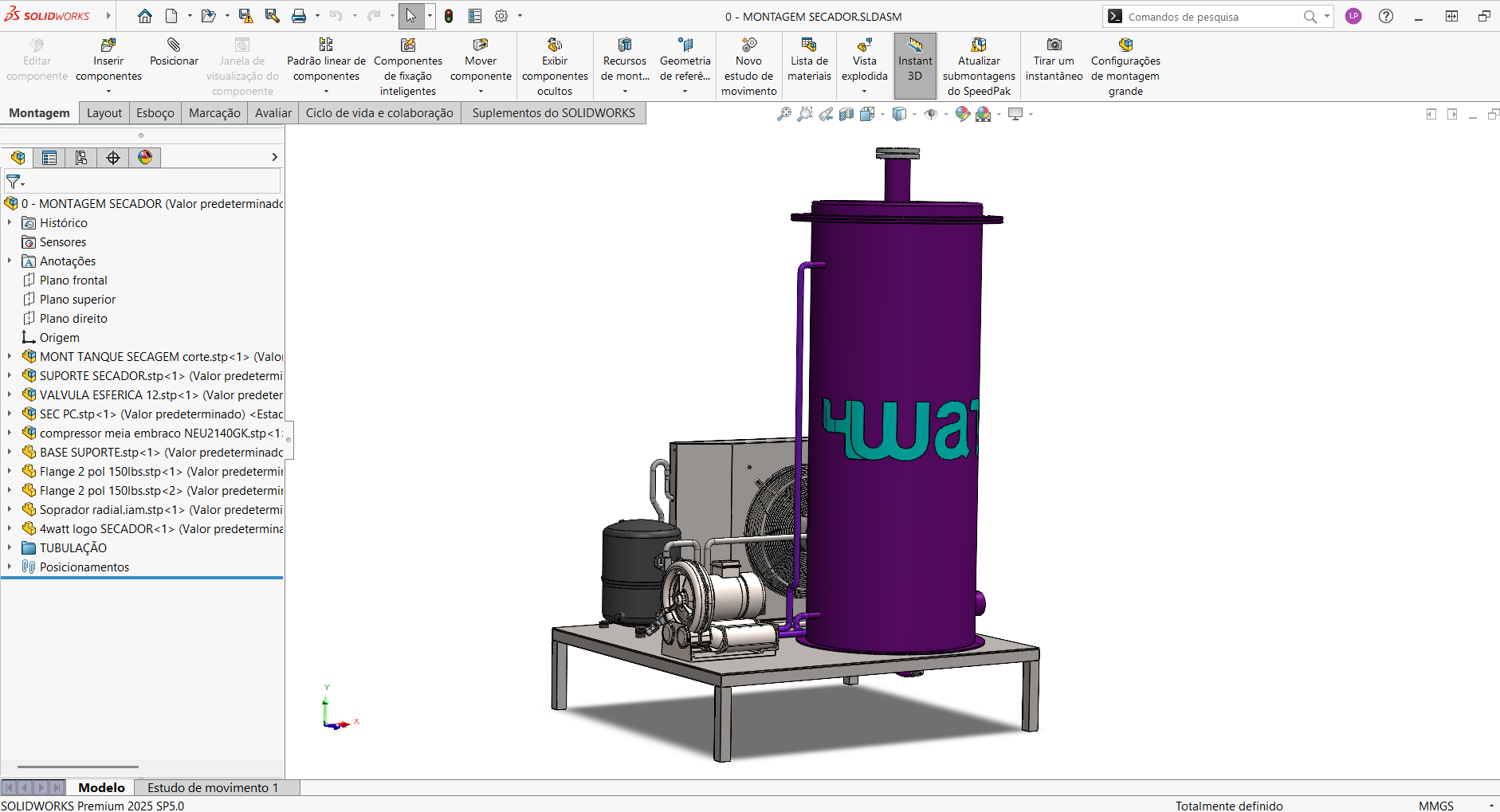Open Ciclo de vida e colaboração tab
Viewport: 1500px width, 812px height.
(379, 113)
